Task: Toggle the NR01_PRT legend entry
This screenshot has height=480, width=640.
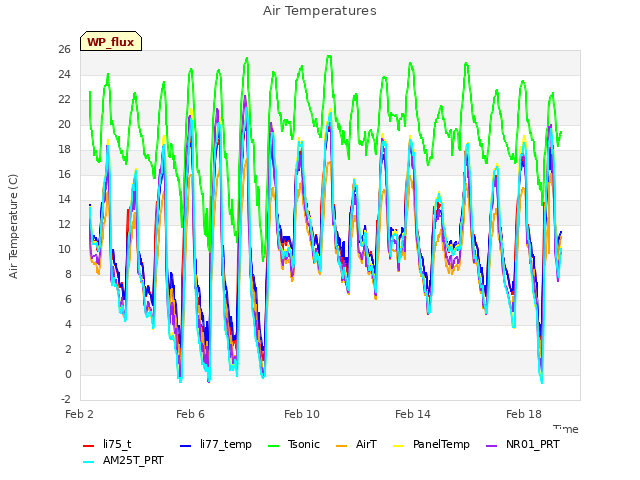Action: 522,444
